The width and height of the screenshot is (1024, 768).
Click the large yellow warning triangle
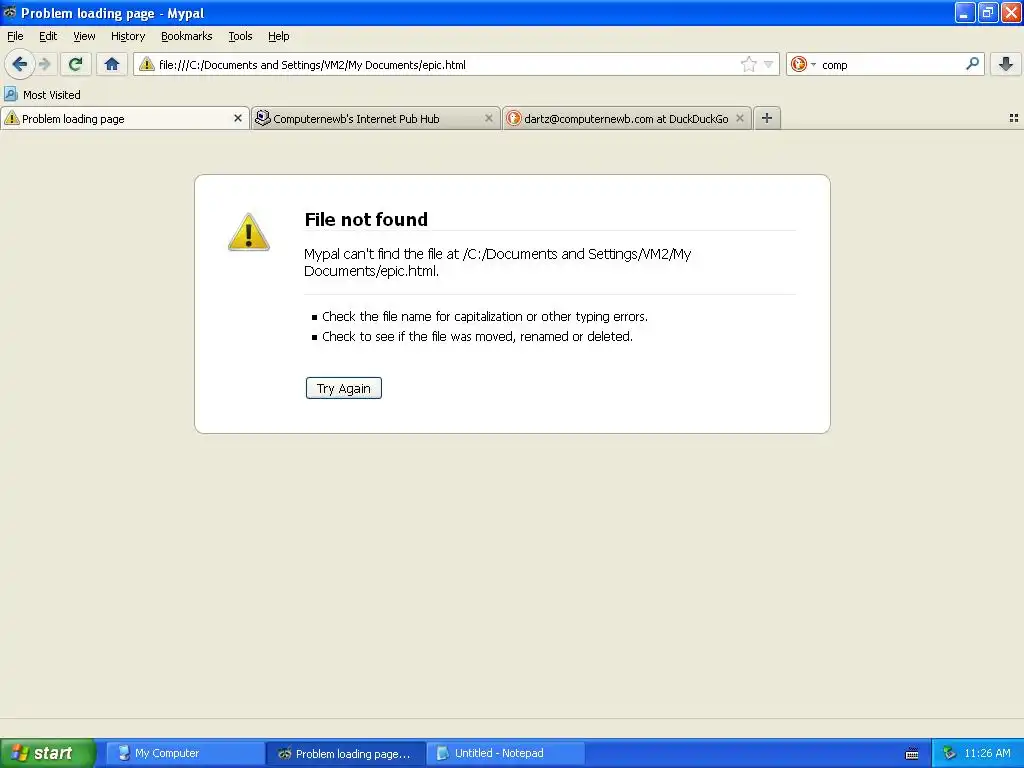click(x=249, y=232)
